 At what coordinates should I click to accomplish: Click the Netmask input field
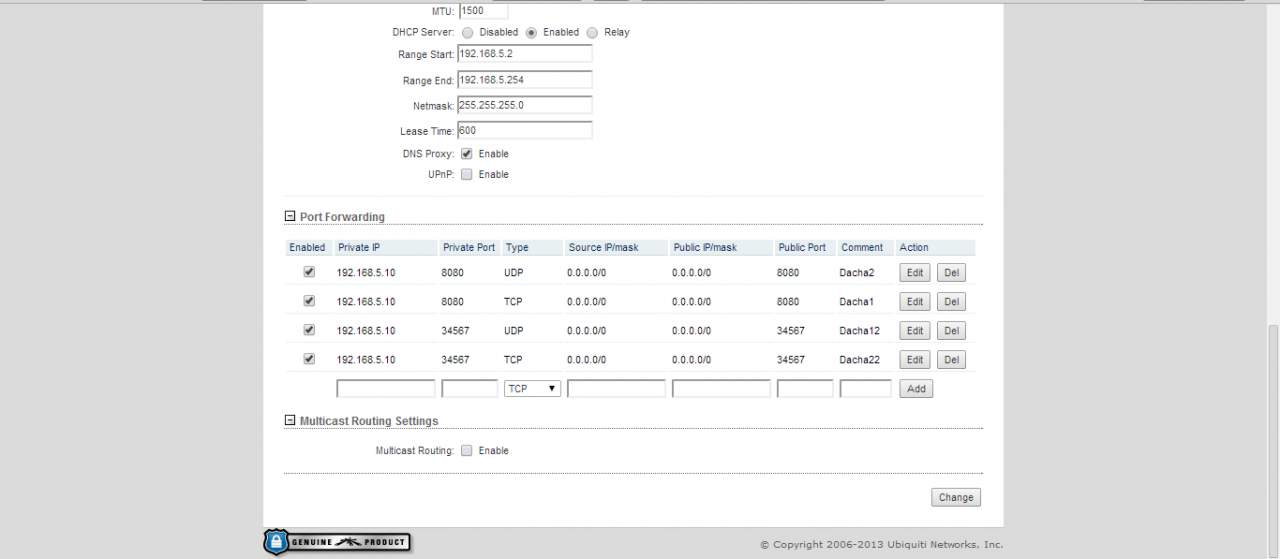[x=525, y=105]
